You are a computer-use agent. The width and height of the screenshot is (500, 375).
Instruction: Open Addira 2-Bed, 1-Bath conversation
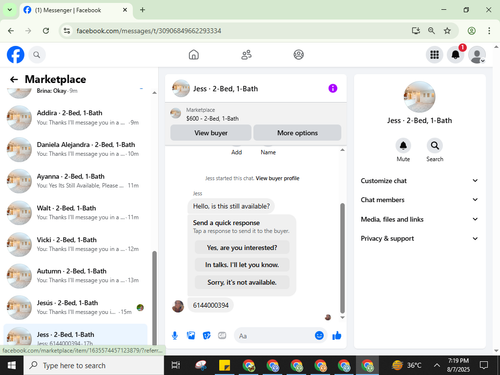pos(76,118)
